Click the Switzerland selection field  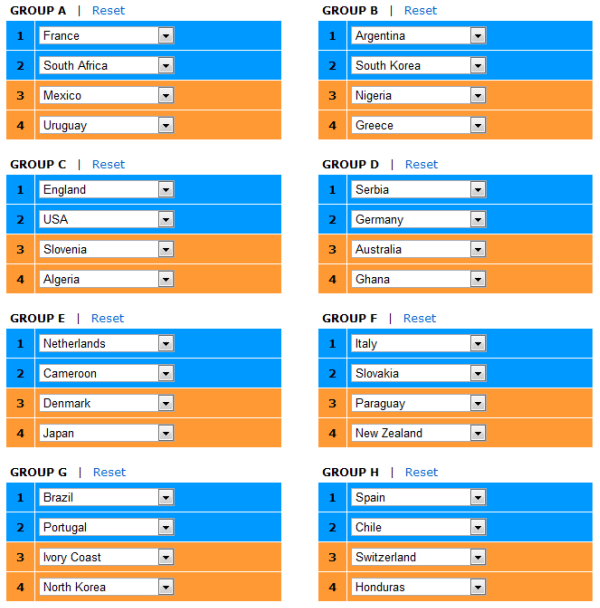click(x=418, y=557)
